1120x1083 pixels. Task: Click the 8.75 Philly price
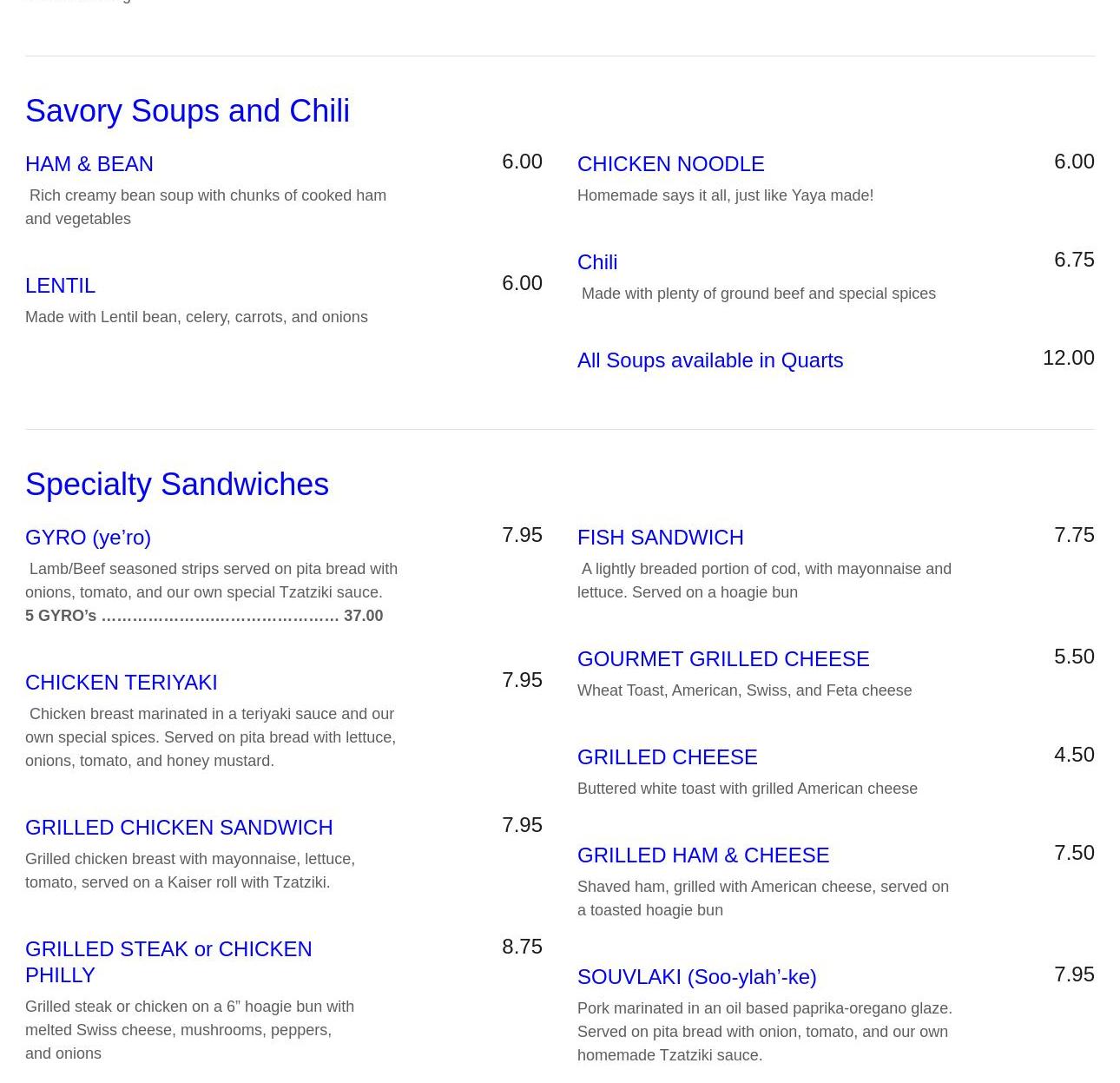522,947
